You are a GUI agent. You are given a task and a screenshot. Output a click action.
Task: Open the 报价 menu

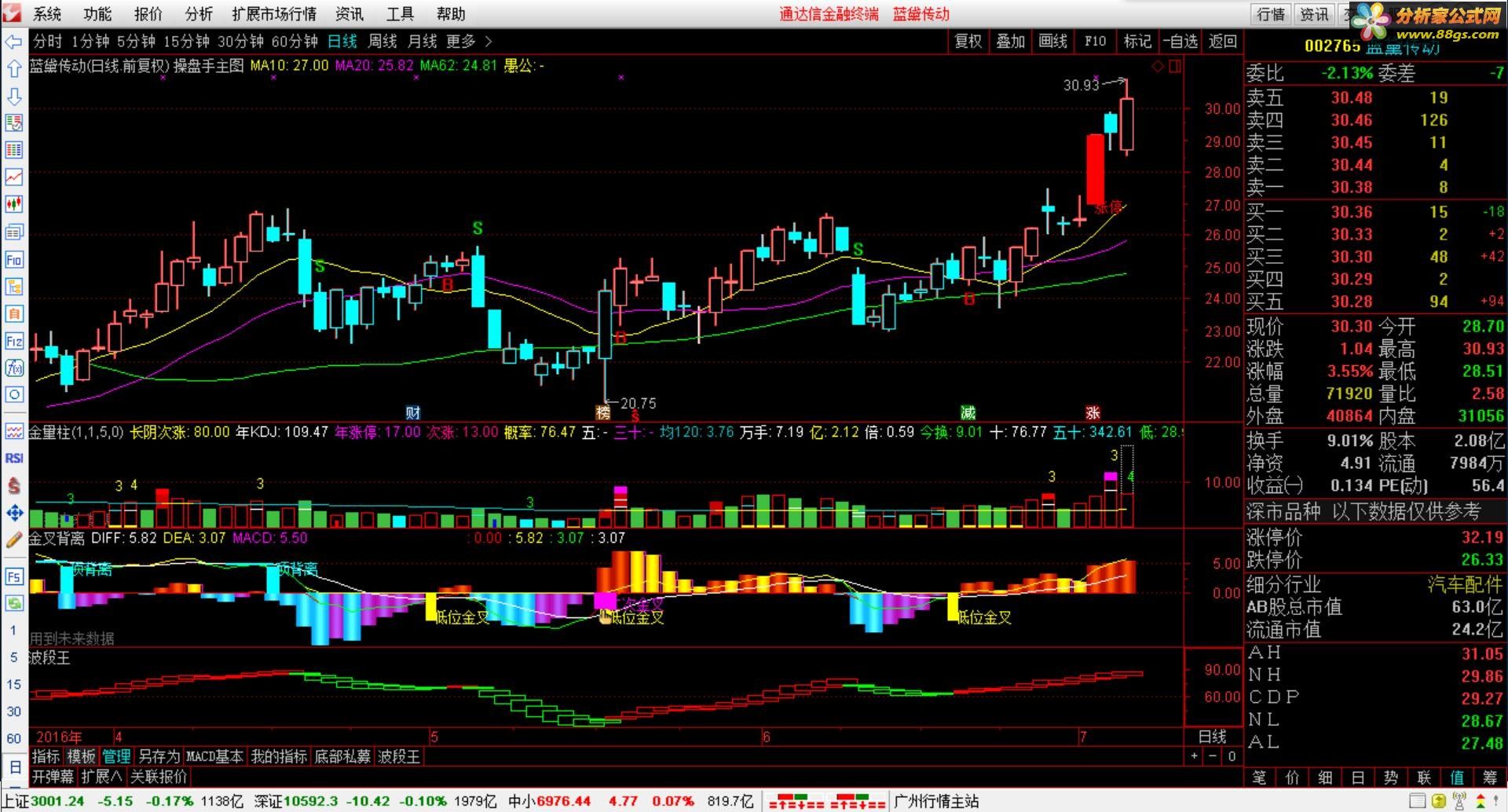[x=148, y=14]
